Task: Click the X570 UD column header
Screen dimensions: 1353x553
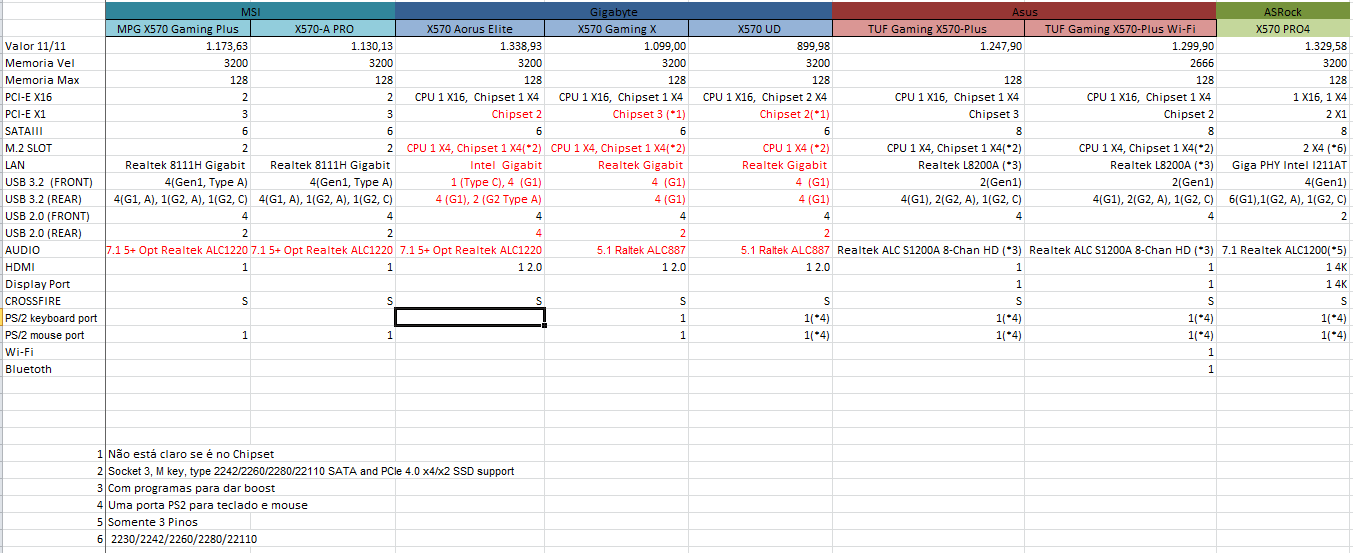Action: [x=760, y=29]
